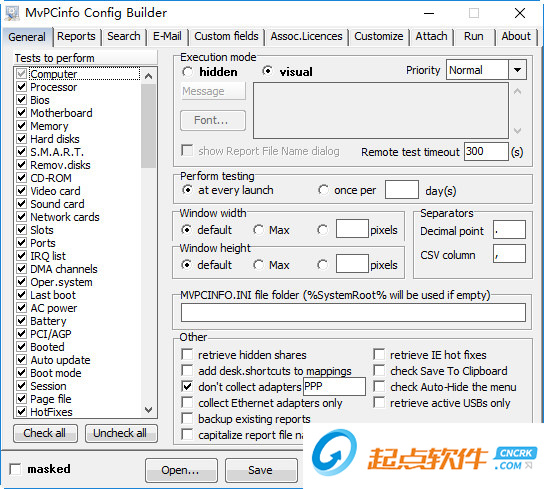Select the hidden execution mode

coord(187,72)
